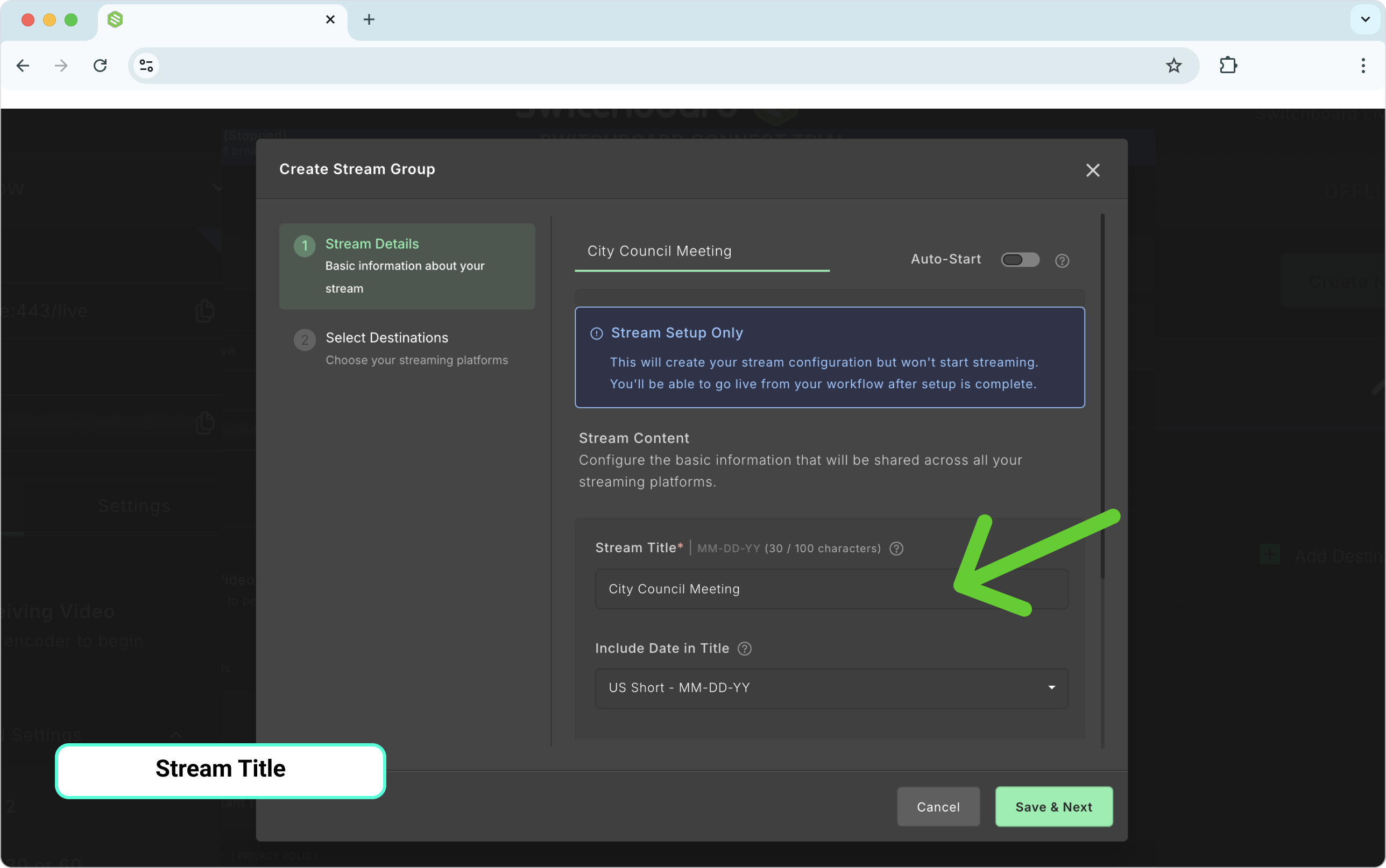
Task: Close the current browser tab
Action: [x=330, y=19]
